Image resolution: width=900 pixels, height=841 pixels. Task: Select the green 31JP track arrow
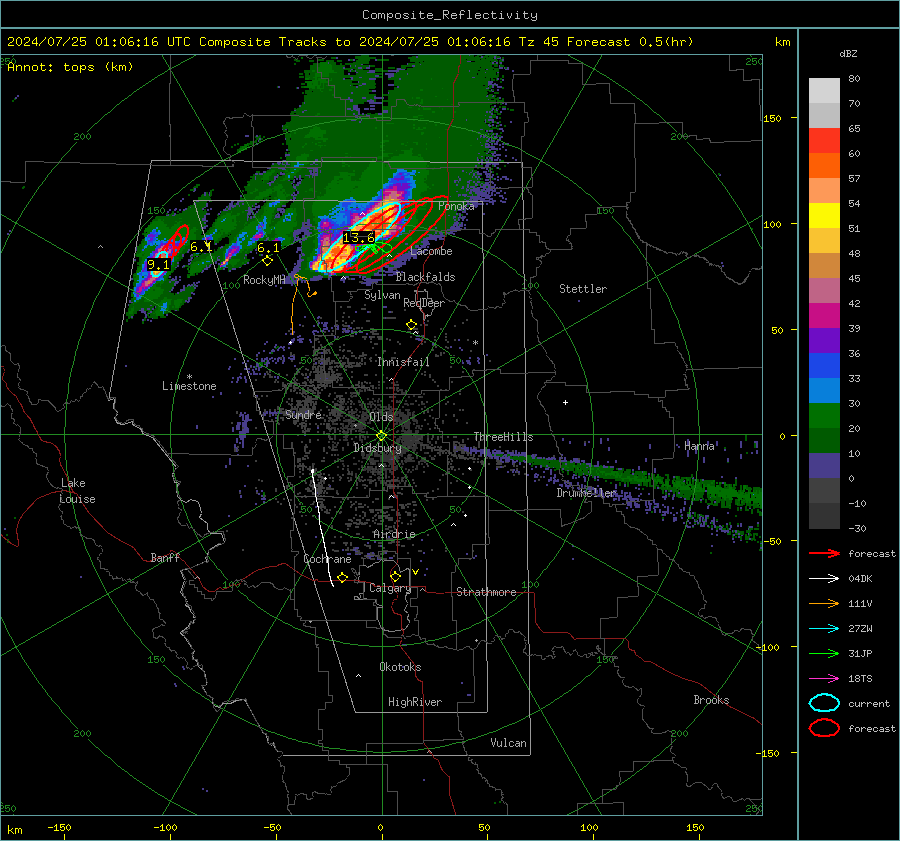point(824,653)
